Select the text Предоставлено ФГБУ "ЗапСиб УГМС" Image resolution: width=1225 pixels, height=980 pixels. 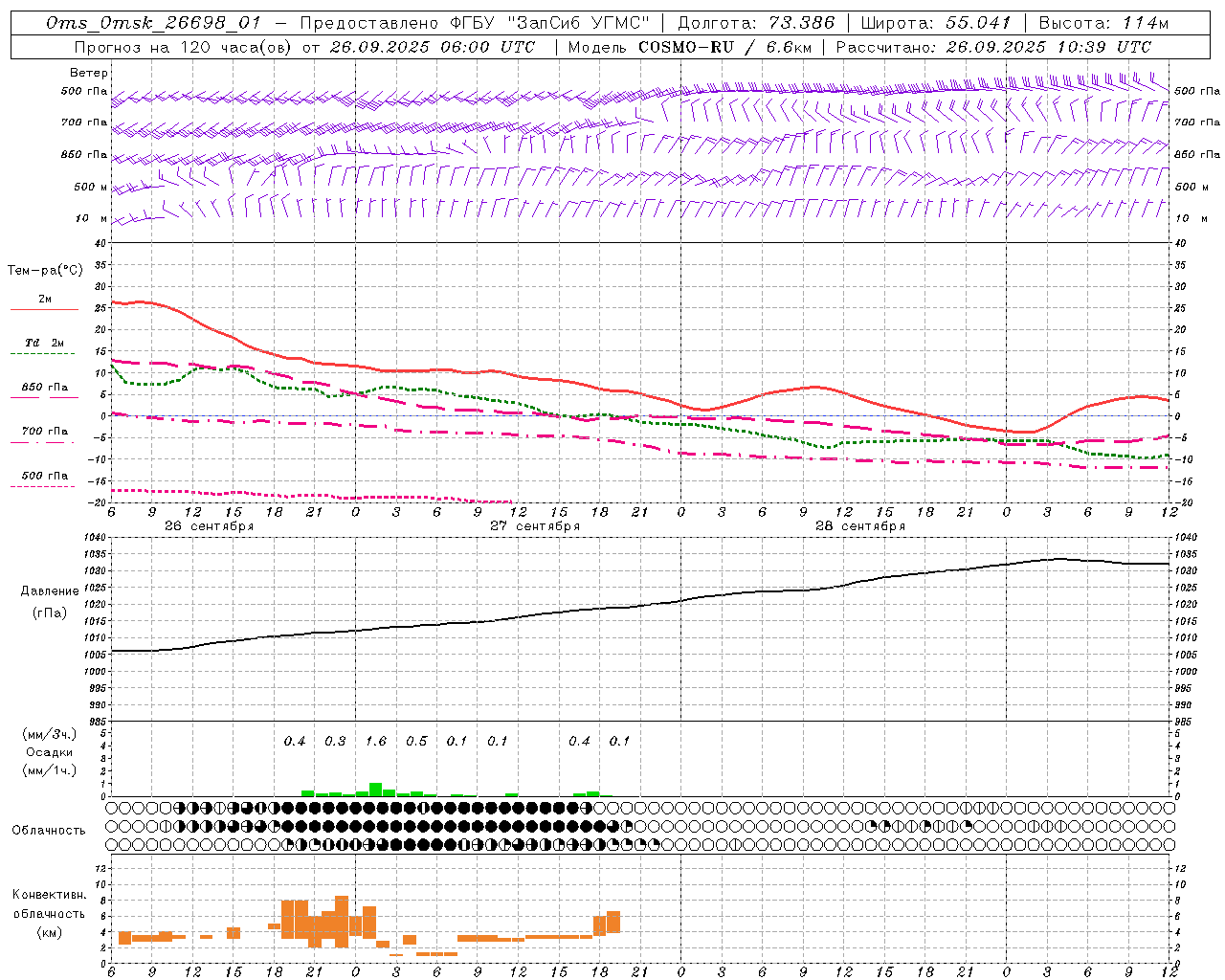[476, 23]
